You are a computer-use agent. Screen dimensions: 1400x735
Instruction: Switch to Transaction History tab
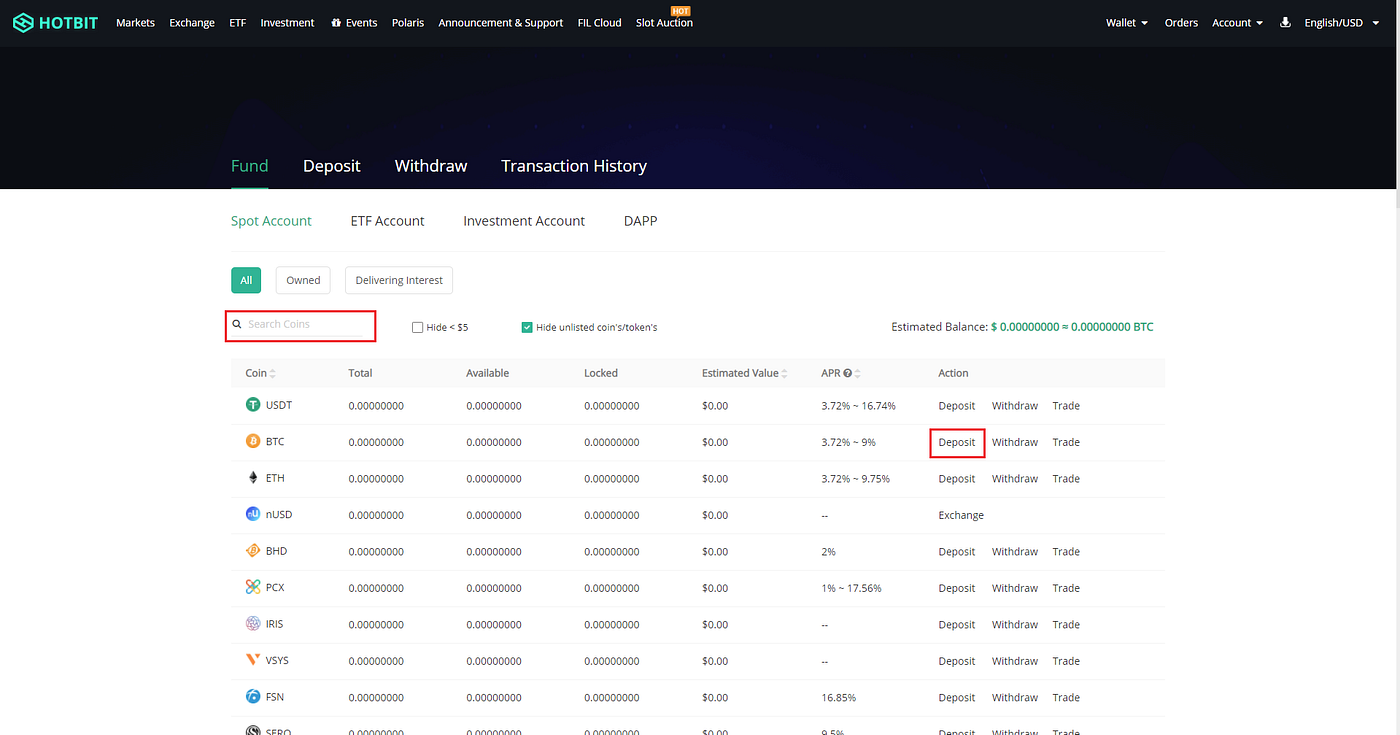point(574,166)
